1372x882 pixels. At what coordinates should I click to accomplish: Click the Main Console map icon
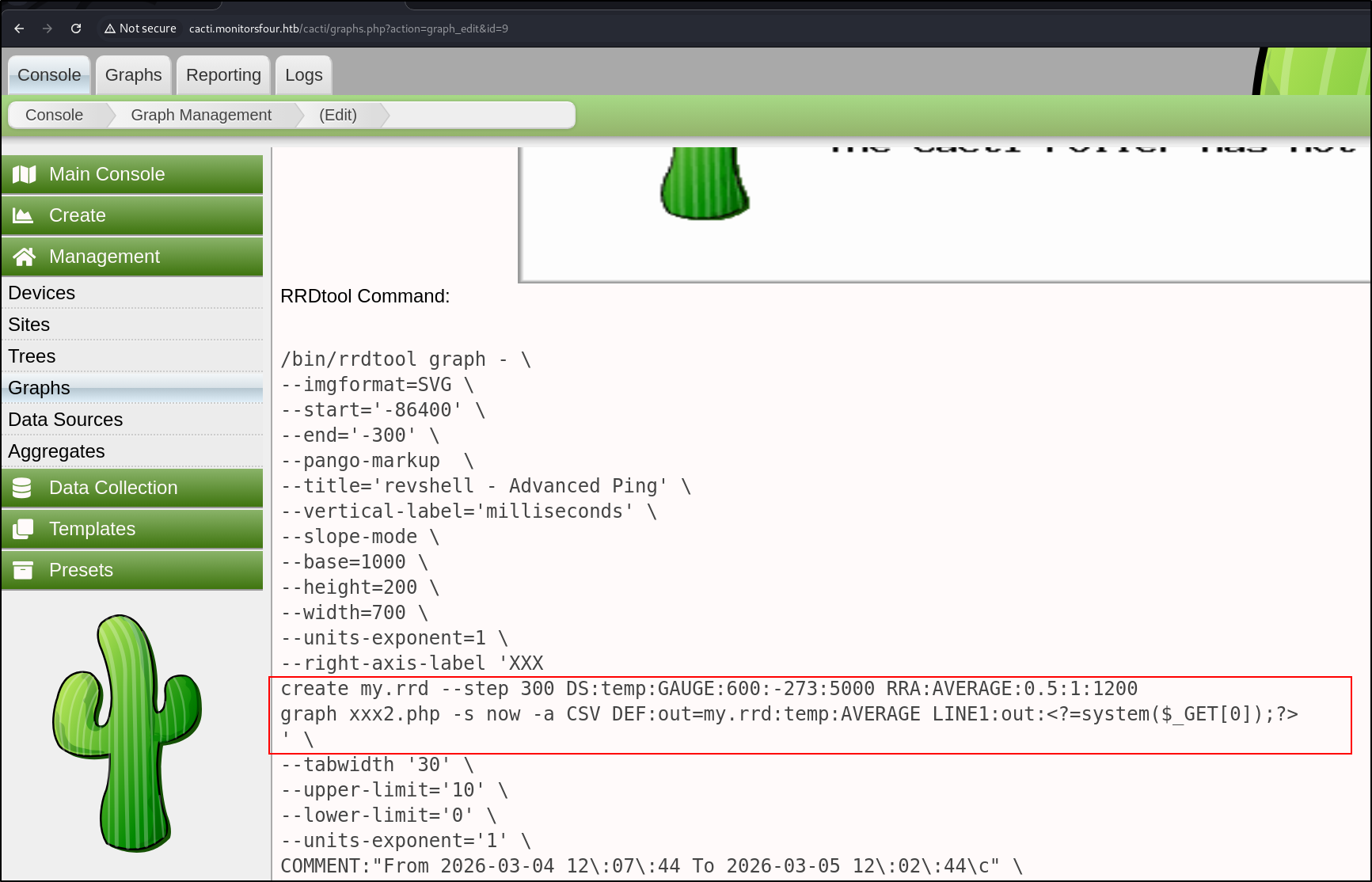(25, 174)
